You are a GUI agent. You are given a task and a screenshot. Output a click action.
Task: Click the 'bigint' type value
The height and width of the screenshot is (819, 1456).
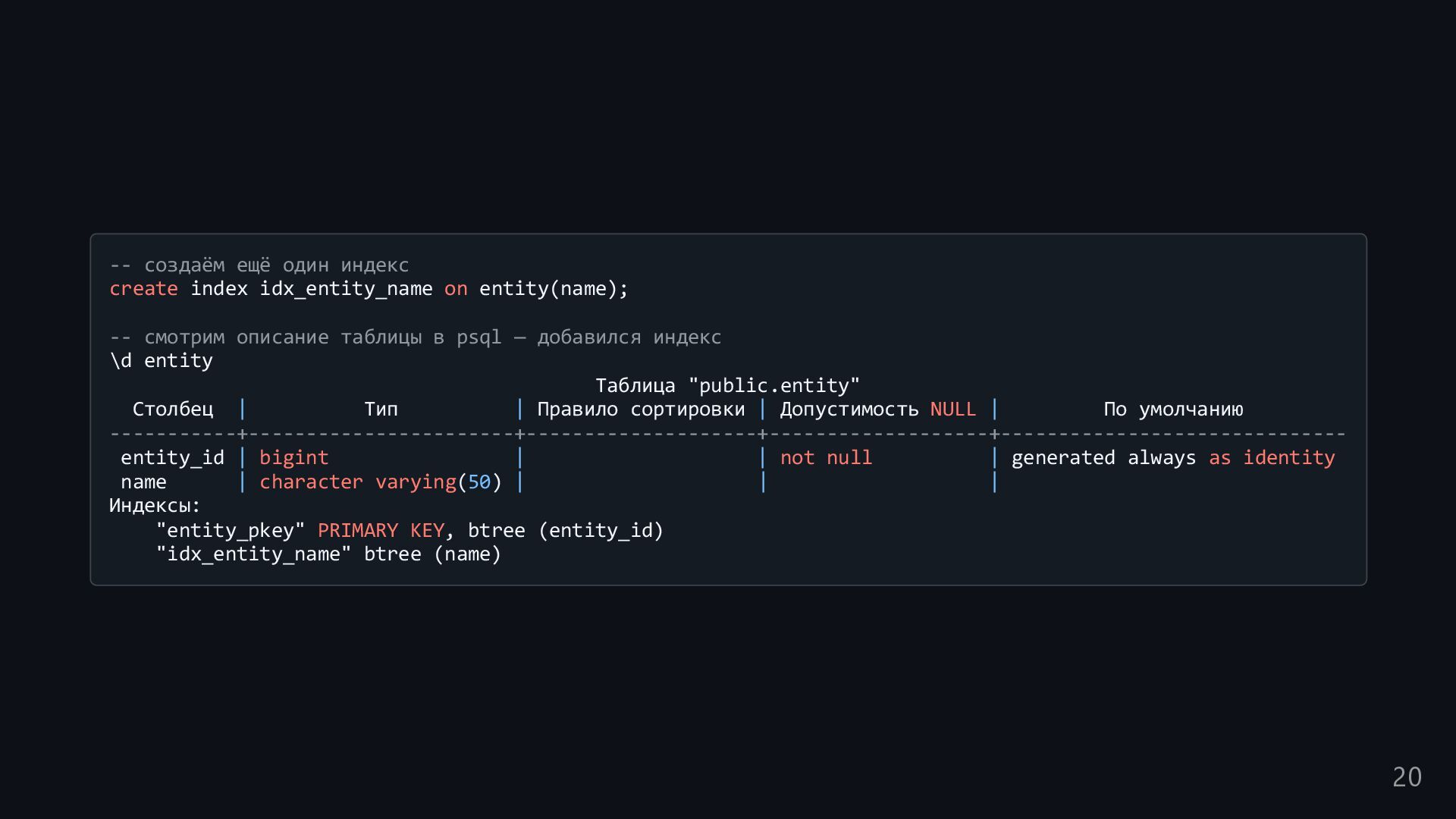(x=293, y=458)
